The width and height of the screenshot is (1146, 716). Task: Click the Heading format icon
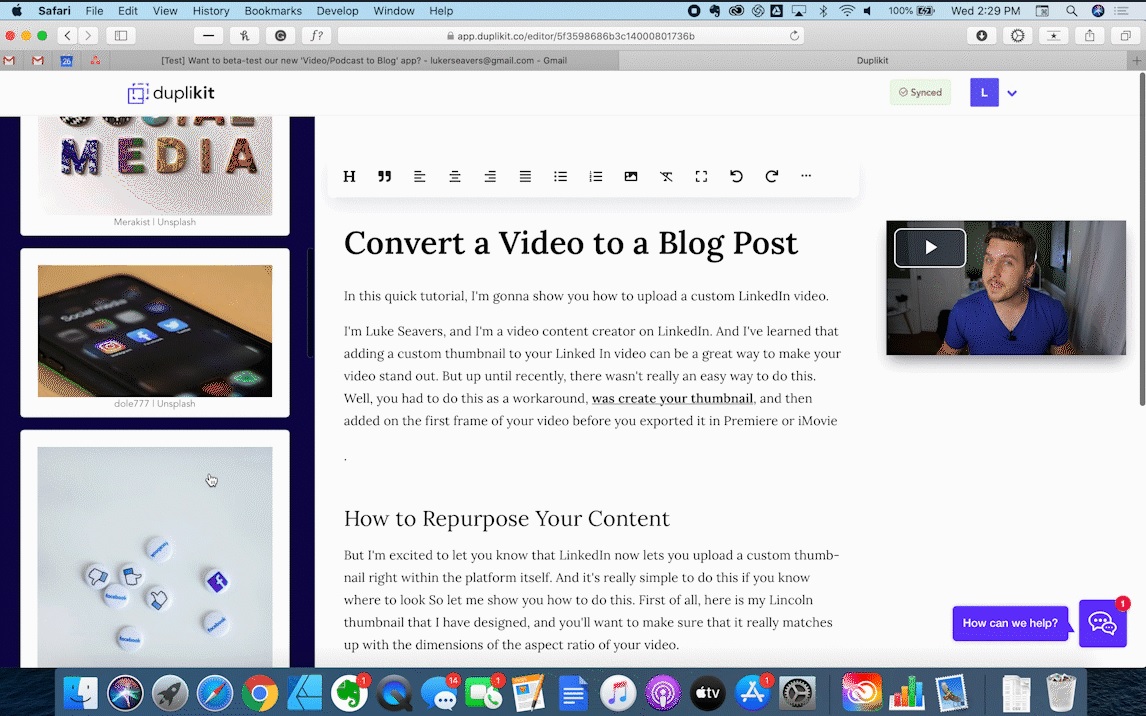pyautogui.click(x=349, y=177)
